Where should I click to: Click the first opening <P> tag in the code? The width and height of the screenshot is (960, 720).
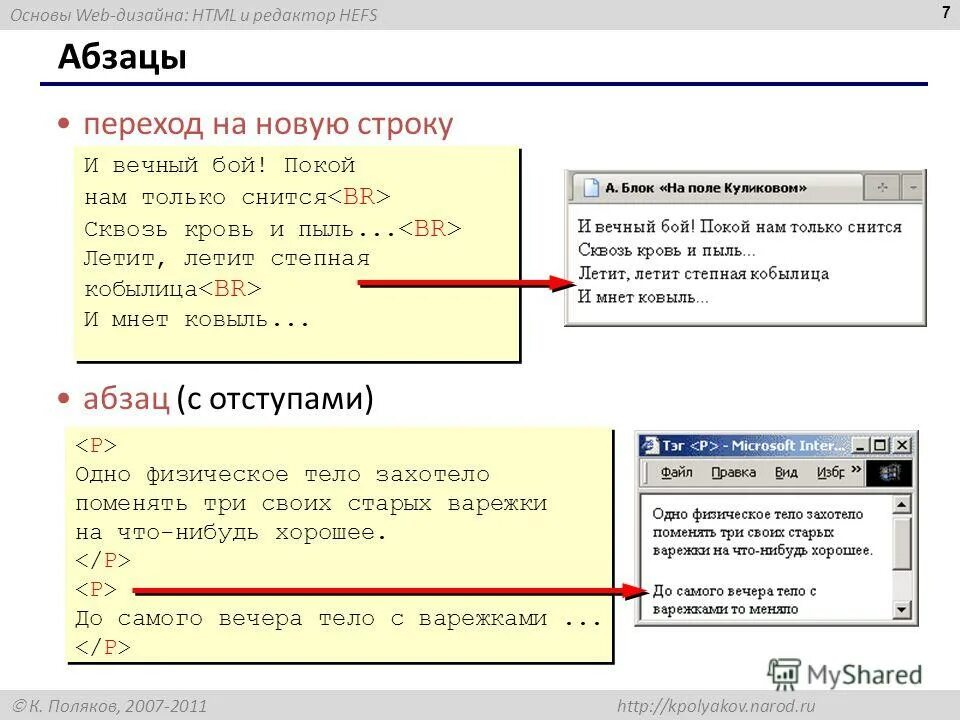click(96, 445)
